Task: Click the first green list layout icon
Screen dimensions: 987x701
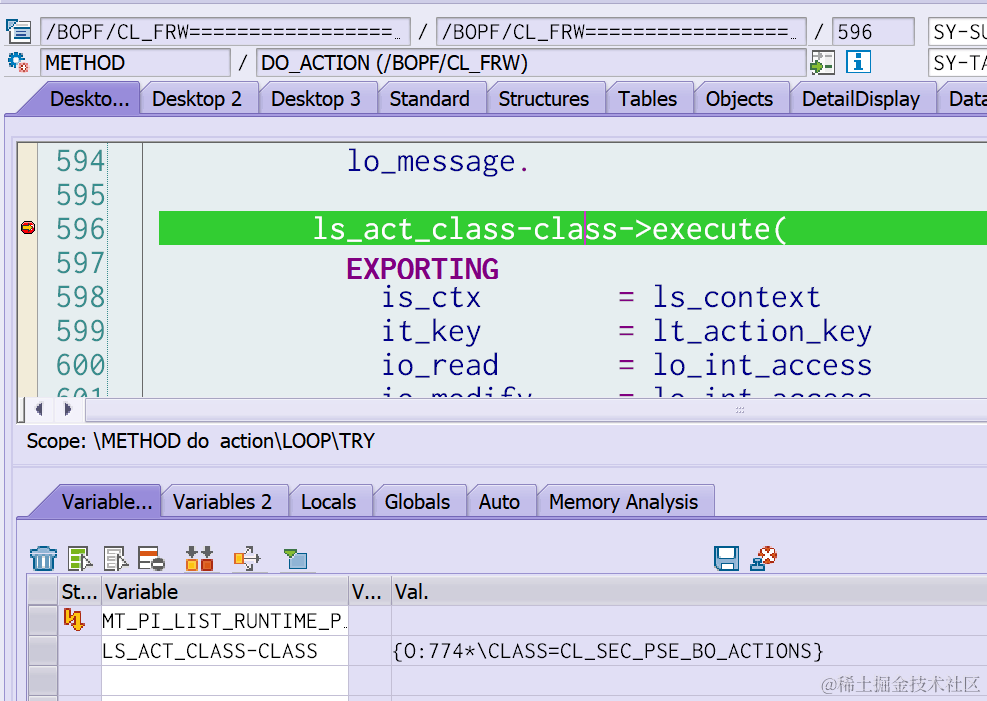Action: 80,558
